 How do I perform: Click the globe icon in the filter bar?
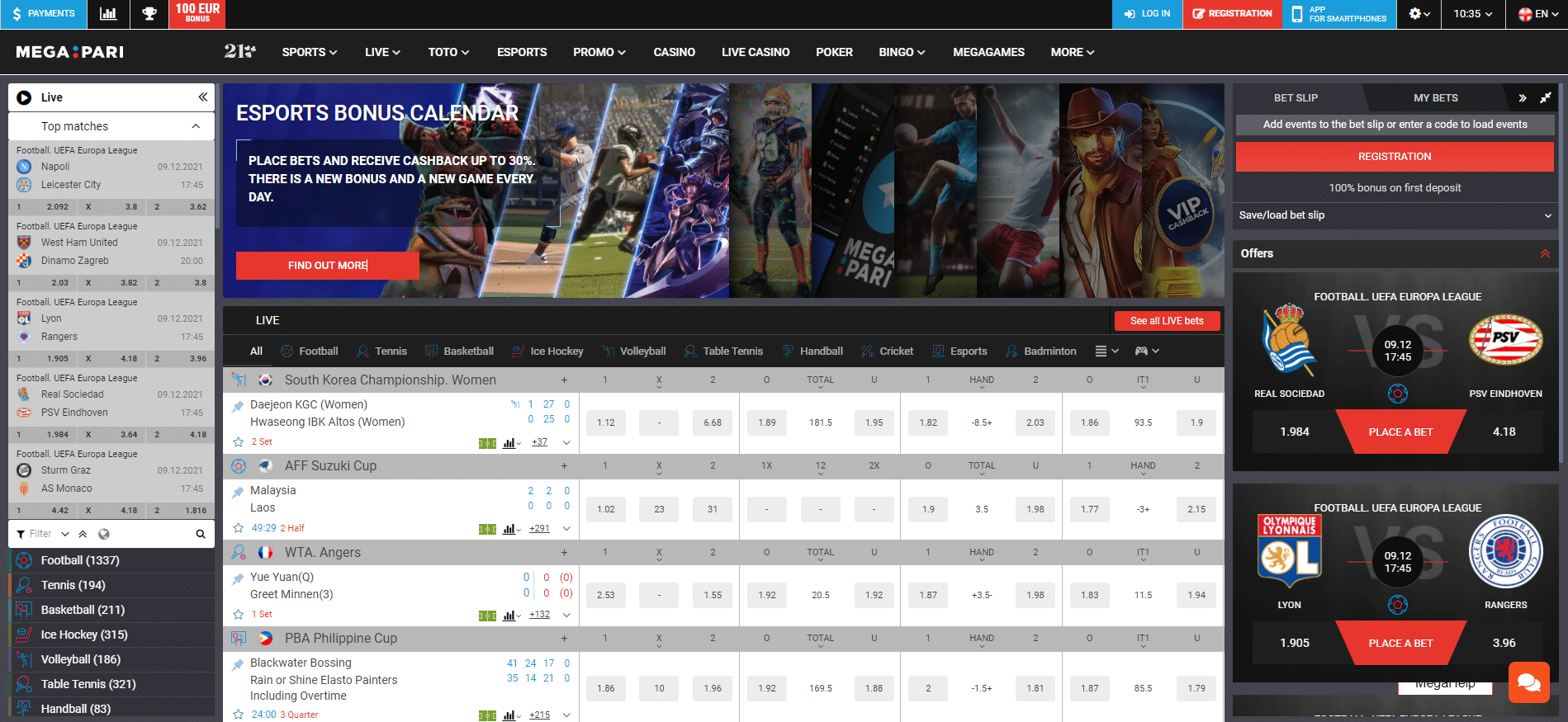coord(104,534)
